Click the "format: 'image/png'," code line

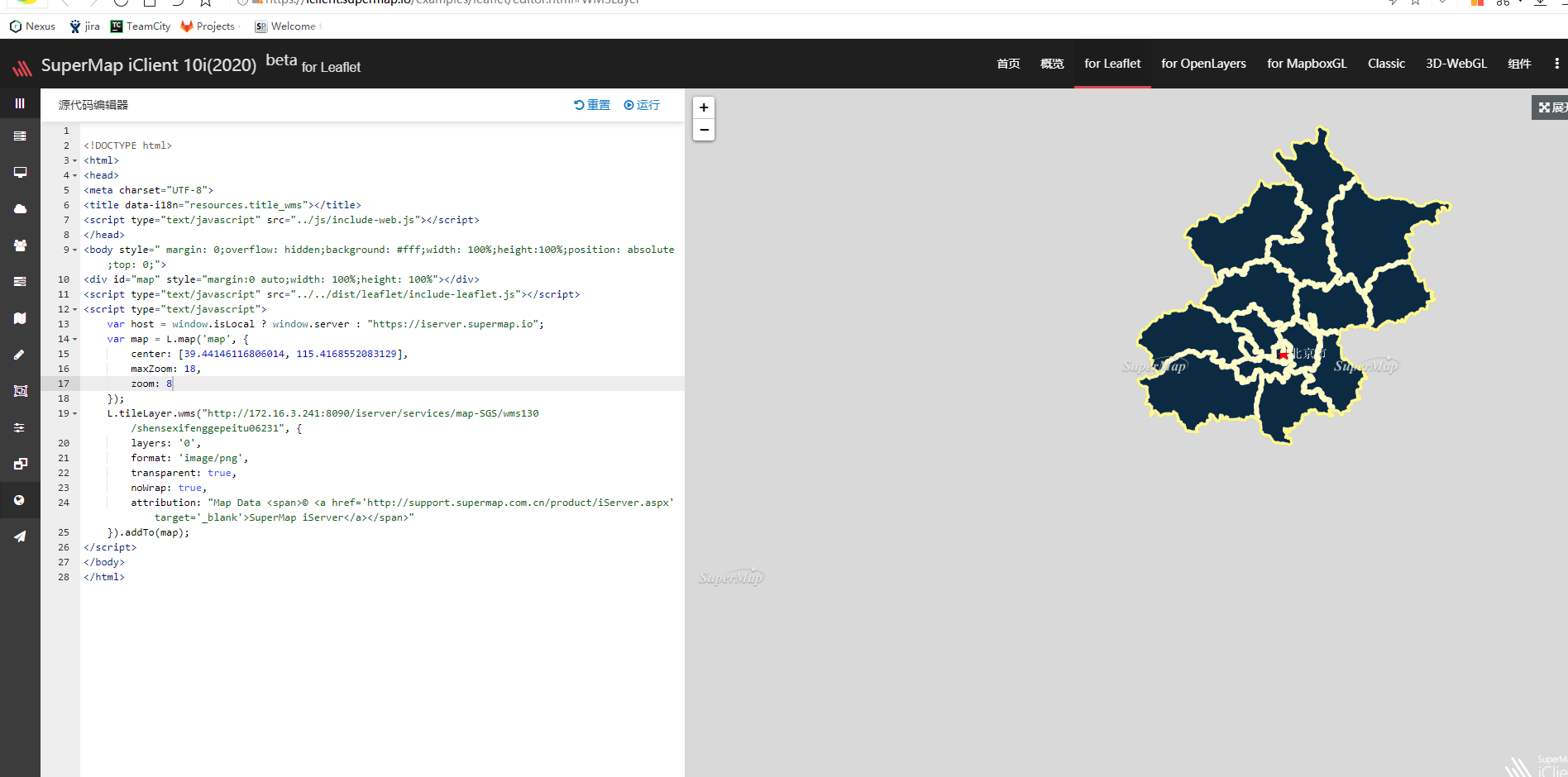pyautogui.click(x=189, y=458)
